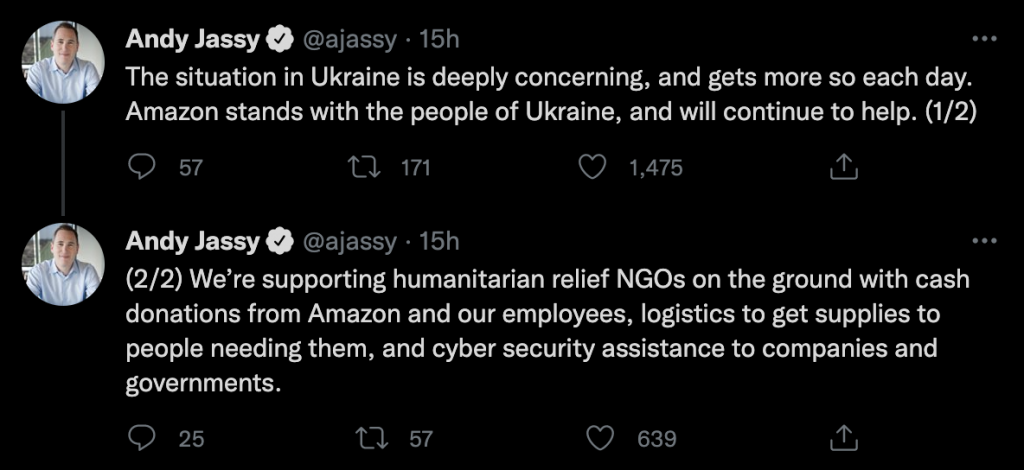Open the more options menu on first tweet
Viewport: 1024px width, 470px height.
tap(985, 39)
